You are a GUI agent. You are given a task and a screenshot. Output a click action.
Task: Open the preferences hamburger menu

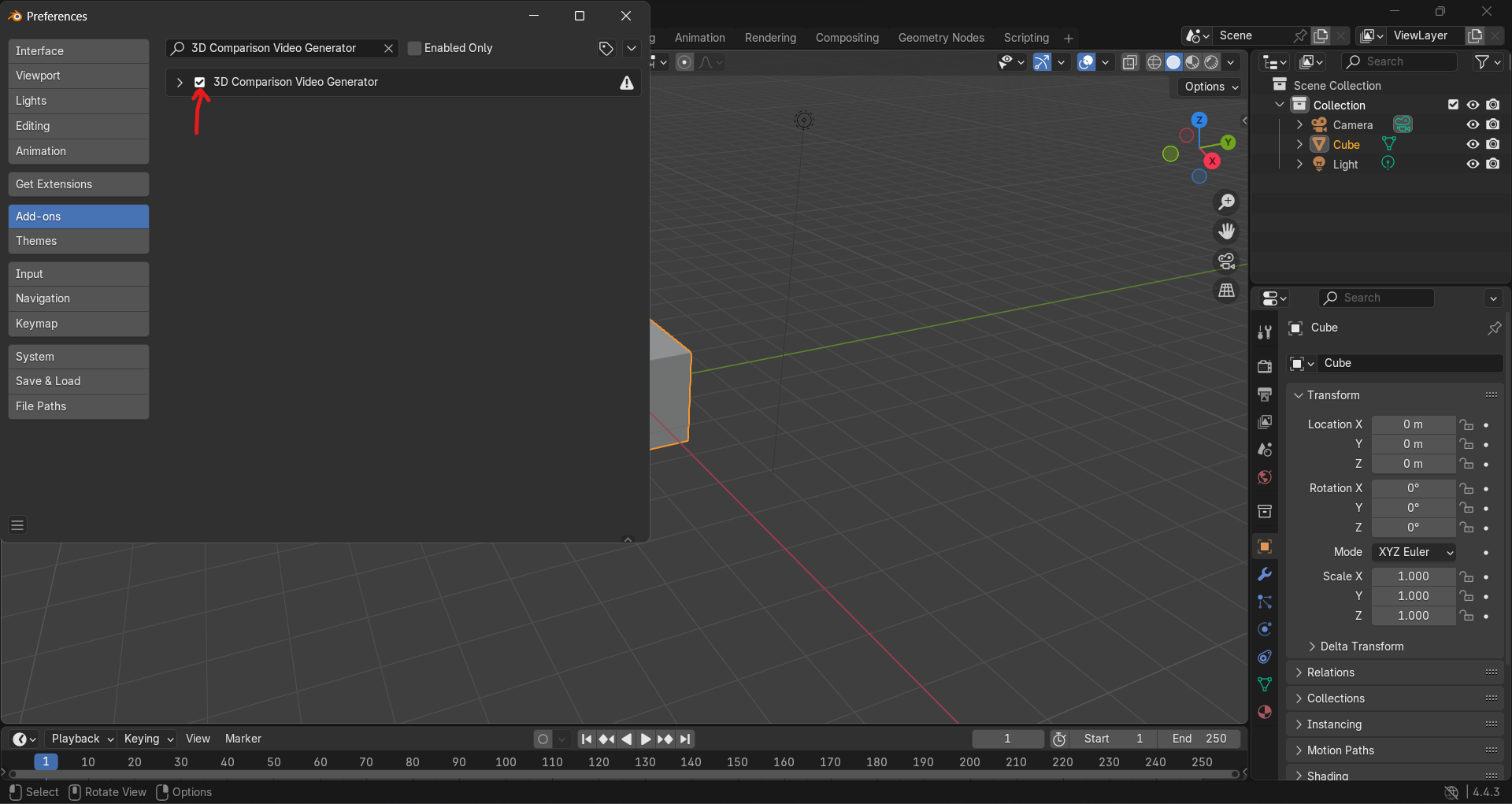17,524
